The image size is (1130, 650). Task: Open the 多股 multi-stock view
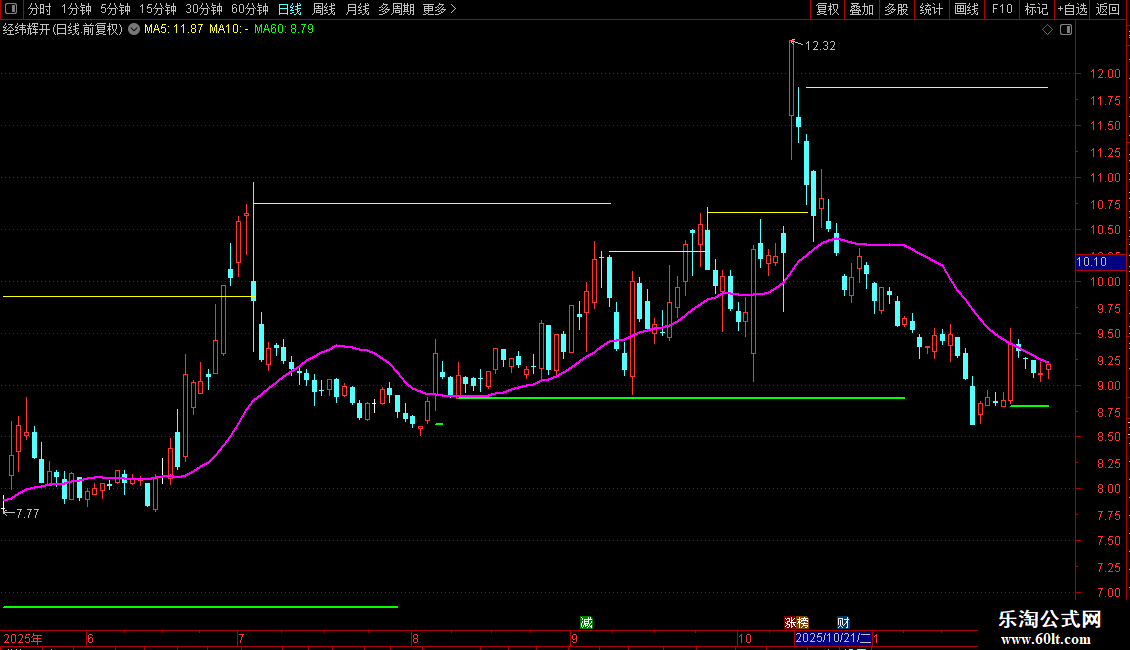coord(896,9)
